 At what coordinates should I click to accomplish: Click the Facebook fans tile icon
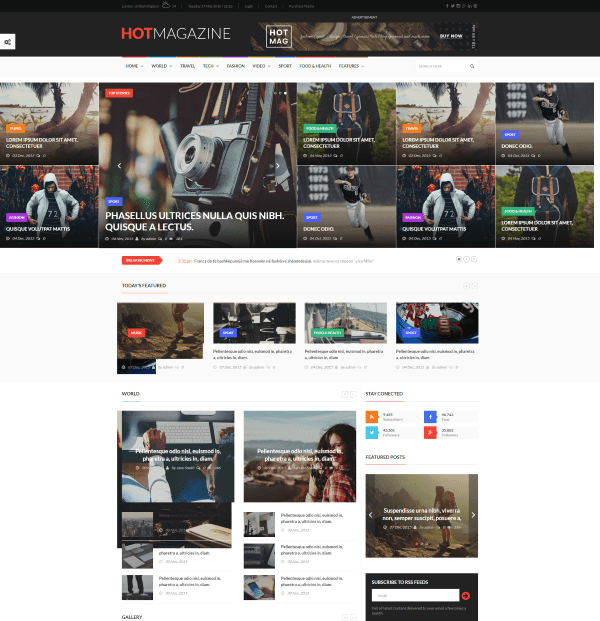point(430,417)
